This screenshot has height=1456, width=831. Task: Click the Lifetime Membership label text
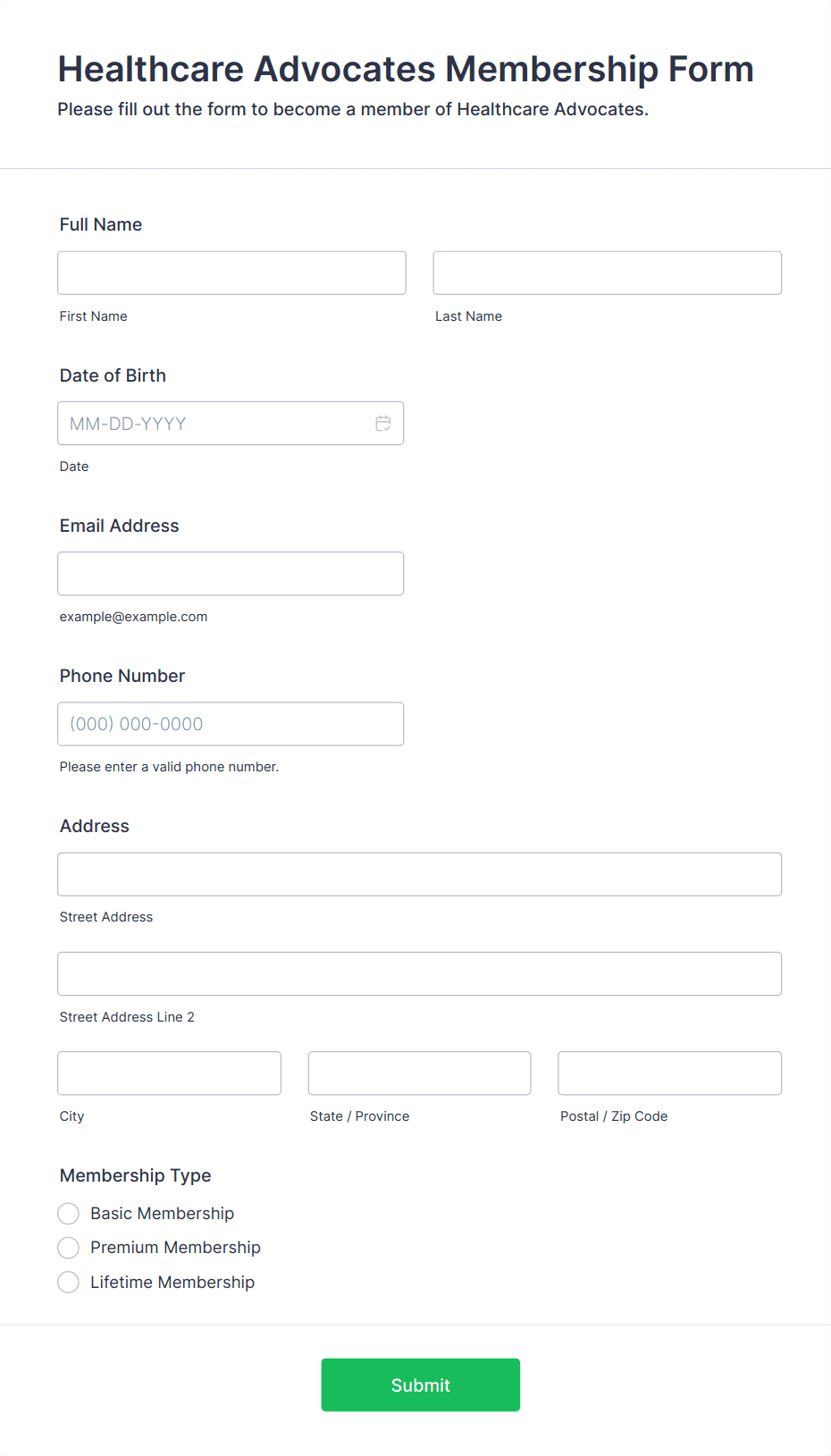172,1282
